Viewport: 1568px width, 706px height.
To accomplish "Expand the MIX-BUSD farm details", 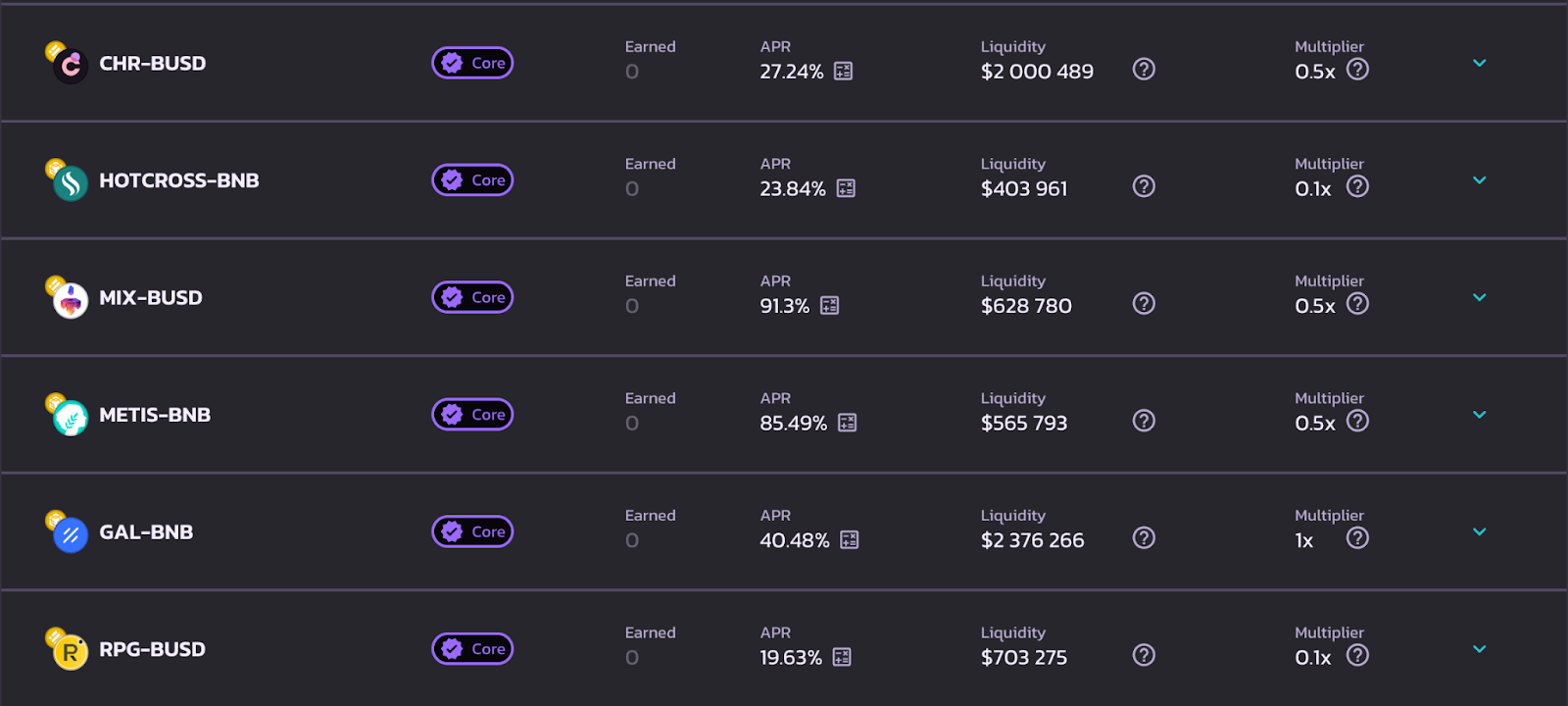I will [x=1480, y=297].
